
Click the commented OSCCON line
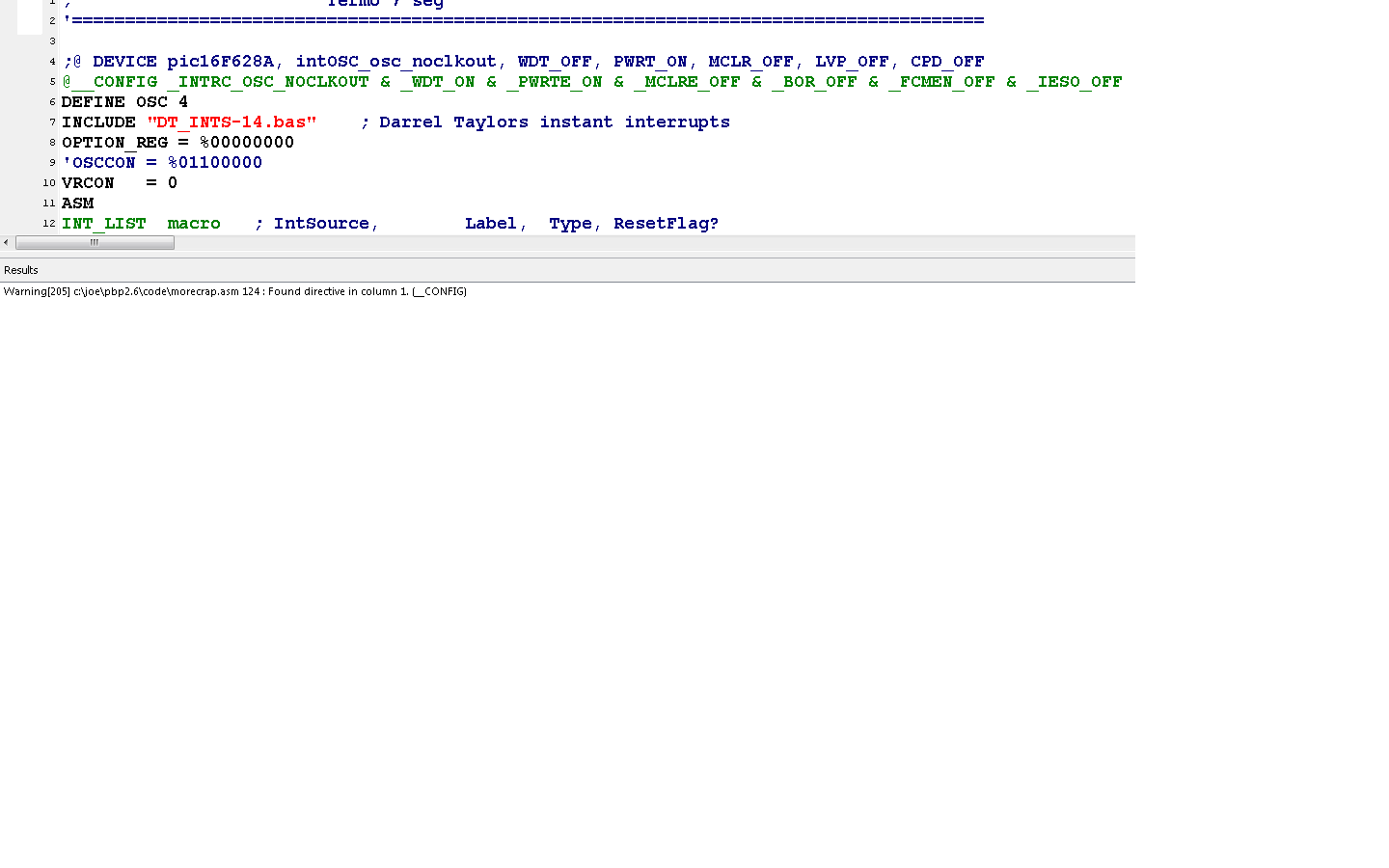point(162,163)
